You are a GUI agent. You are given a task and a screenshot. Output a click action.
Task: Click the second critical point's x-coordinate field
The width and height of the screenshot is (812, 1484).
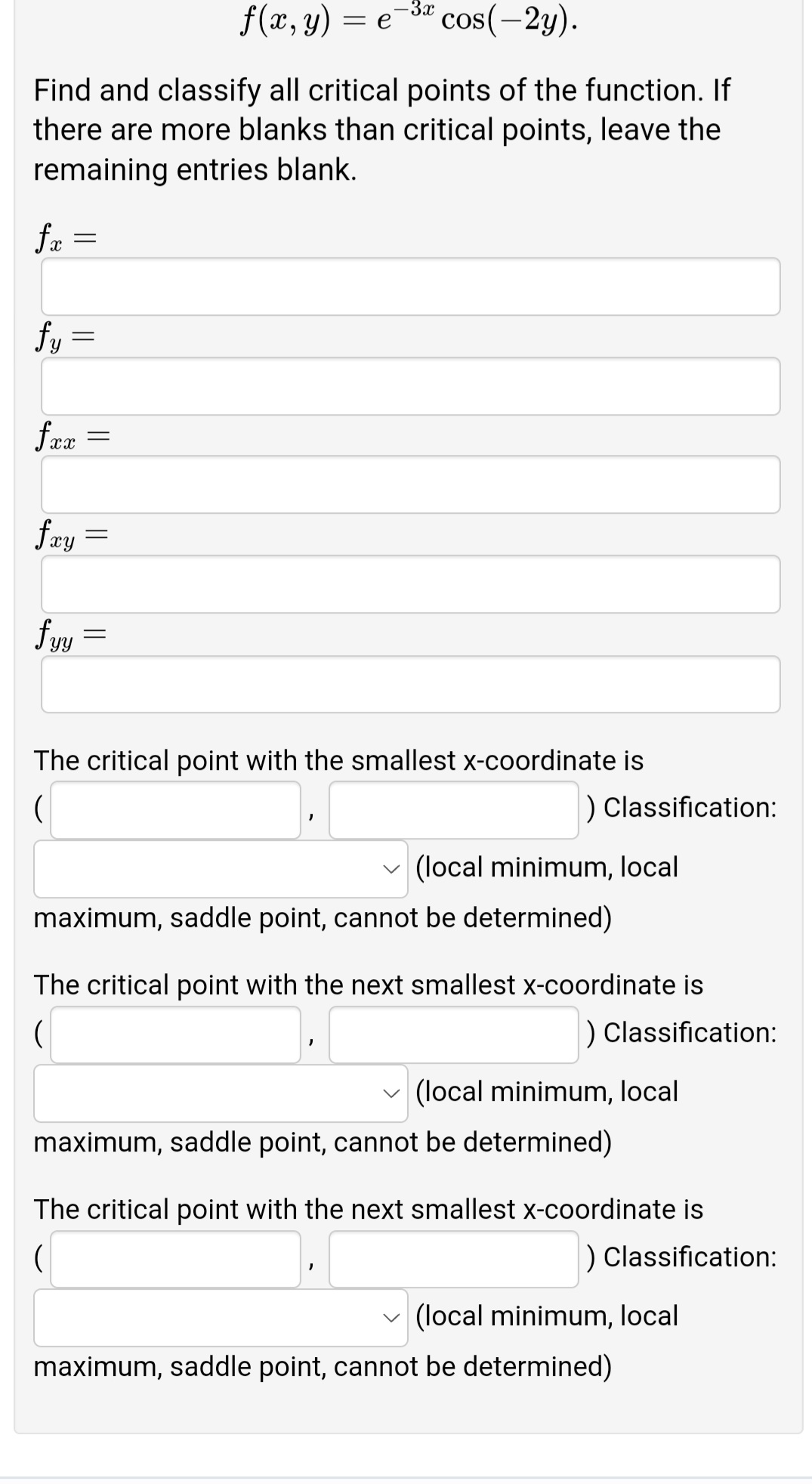(x=175, y=1034)
